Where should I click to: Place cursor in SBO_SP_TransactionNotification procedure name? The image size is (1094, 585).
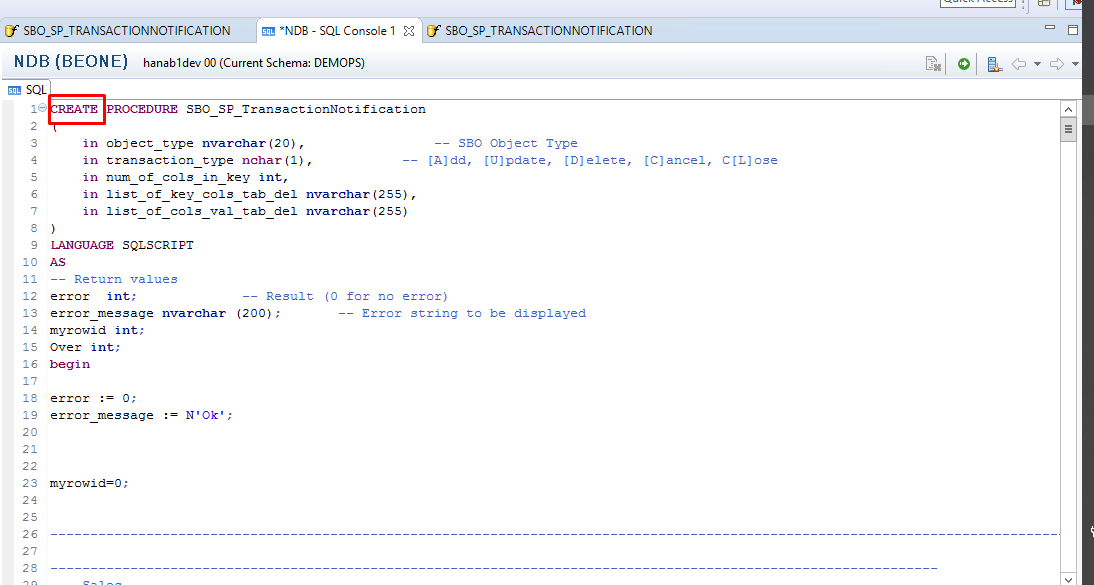[x=306, y=109]
